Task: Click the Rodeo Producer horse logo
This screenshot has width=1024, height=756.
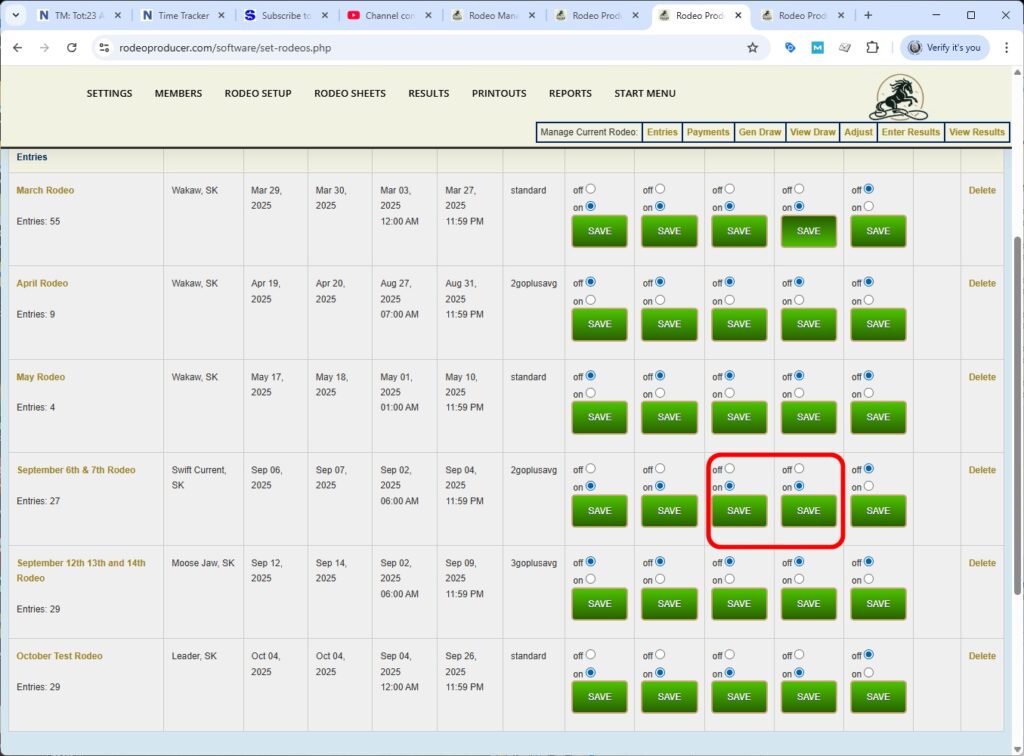Action: tap(897, 96)
